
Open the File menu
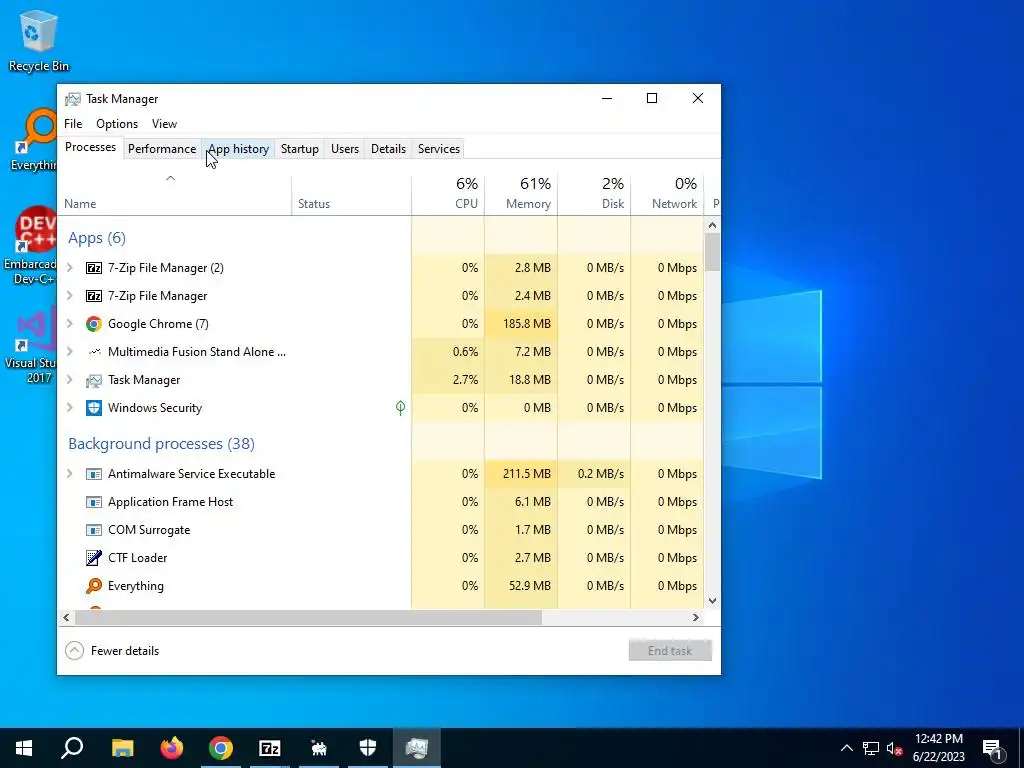click(73, 124)
